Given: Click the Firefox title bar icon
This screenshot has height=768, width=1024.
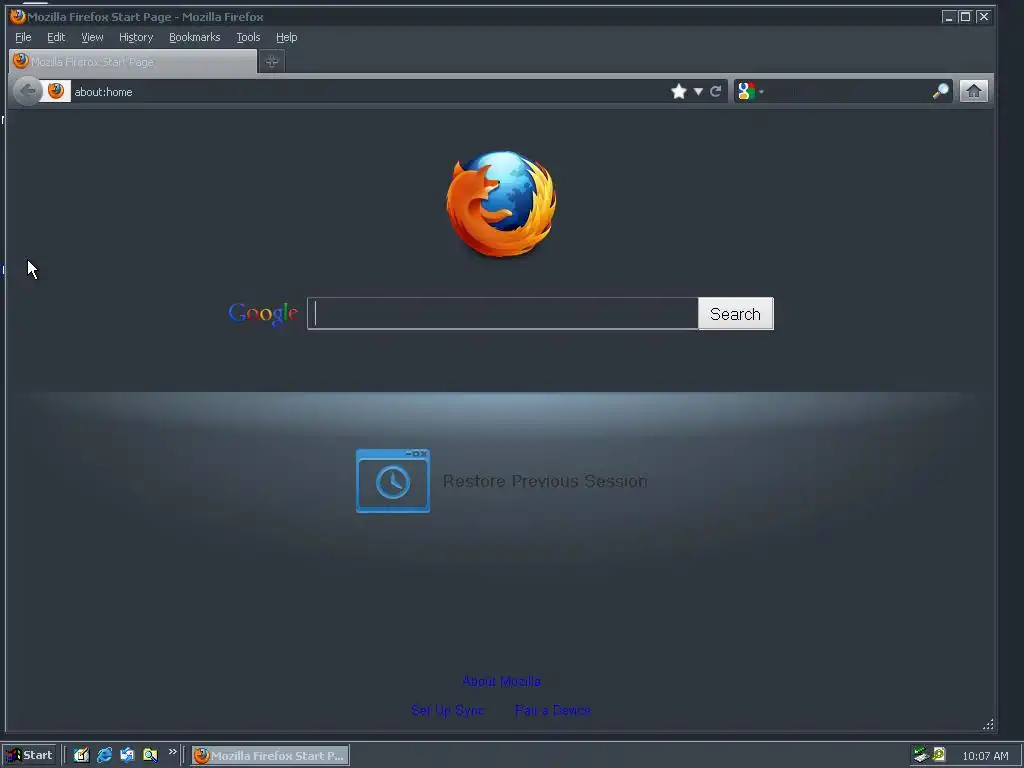Looking at the screenshot, I should tap(18, 16).
